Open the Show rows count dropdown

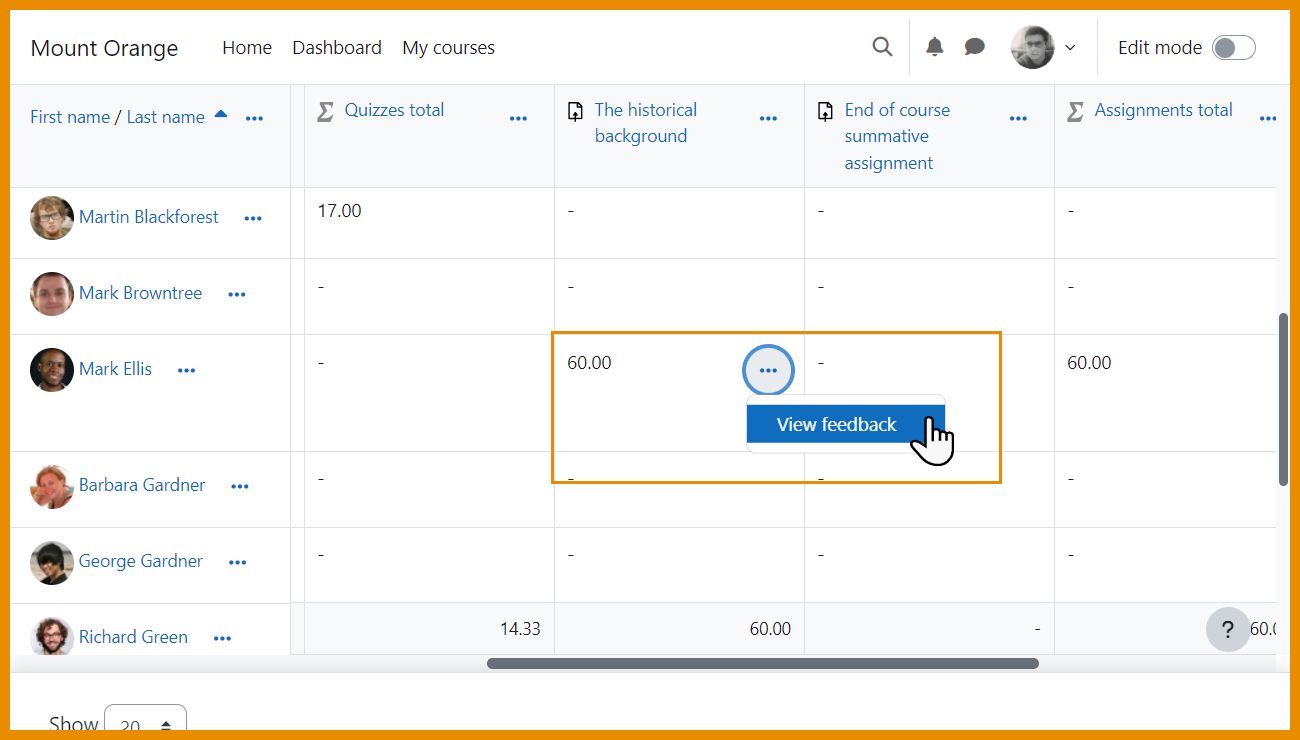click(x=145, y=723)
